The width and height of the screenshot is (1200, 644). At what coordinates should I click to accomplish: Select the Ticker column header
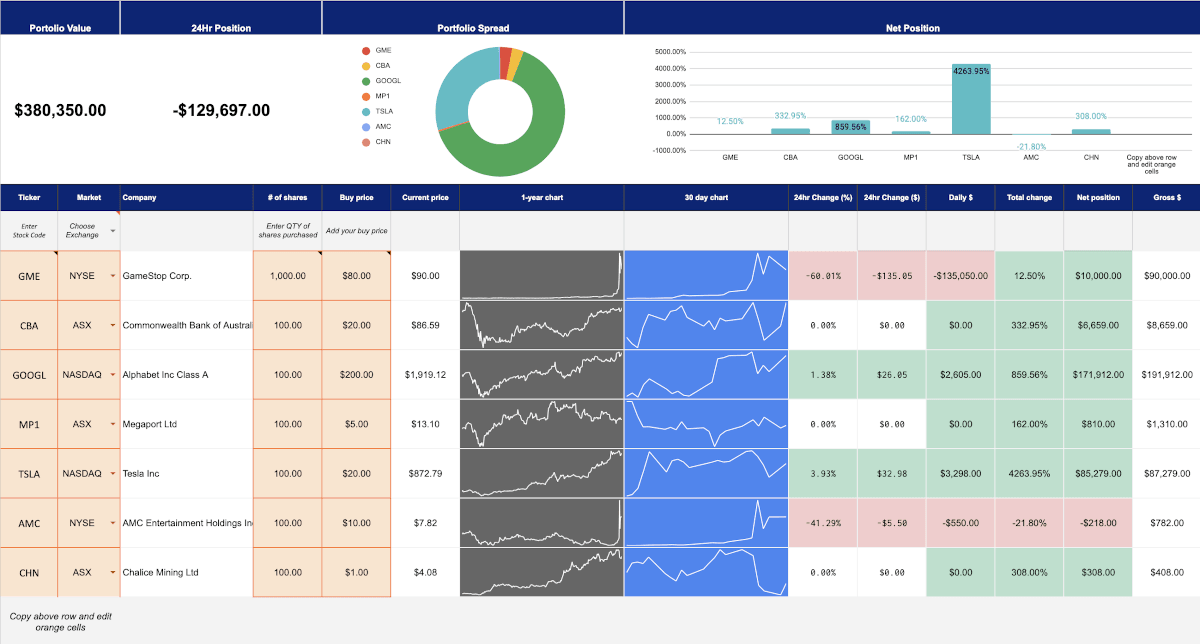coord(29,198)
